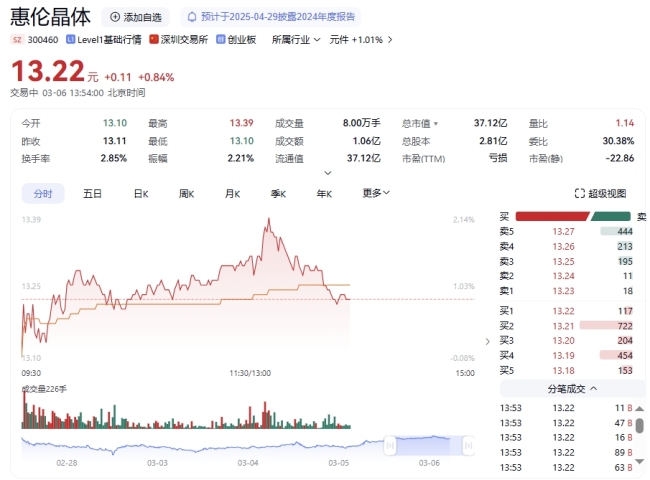Click 买5 price 13.18
Image resolution: width=650 pixels, height=480 pixels.
click(563, 371)
